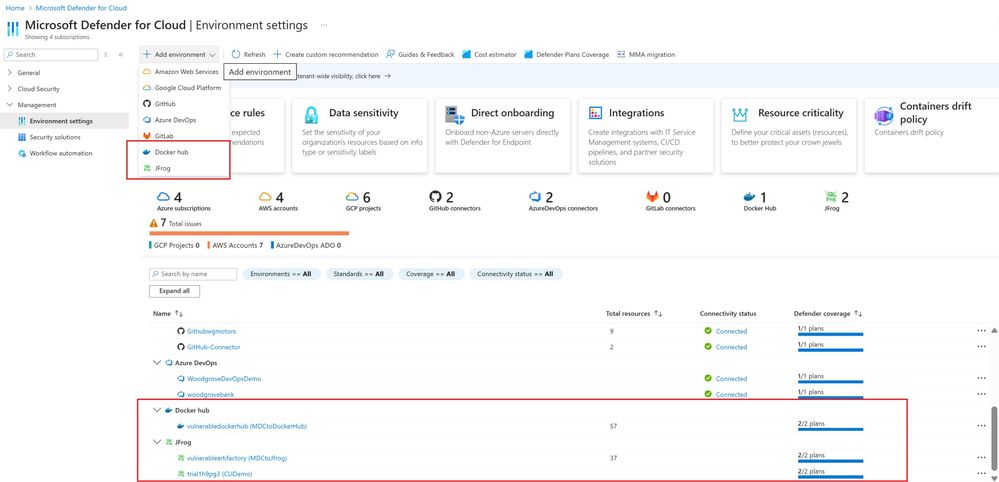999x482 pixels.
Task: Select GitHub in Add environment menu
Action: [159, 104]
